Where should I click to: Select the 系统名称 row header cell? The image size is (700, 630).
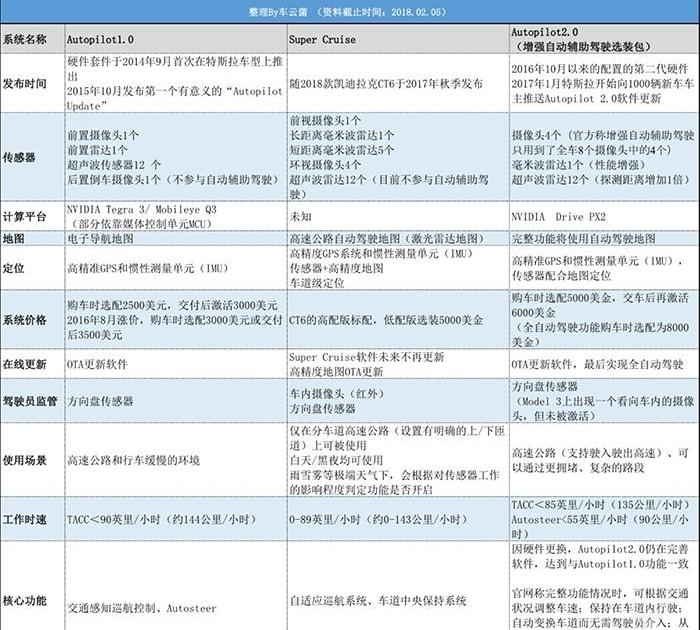(26, 38)
